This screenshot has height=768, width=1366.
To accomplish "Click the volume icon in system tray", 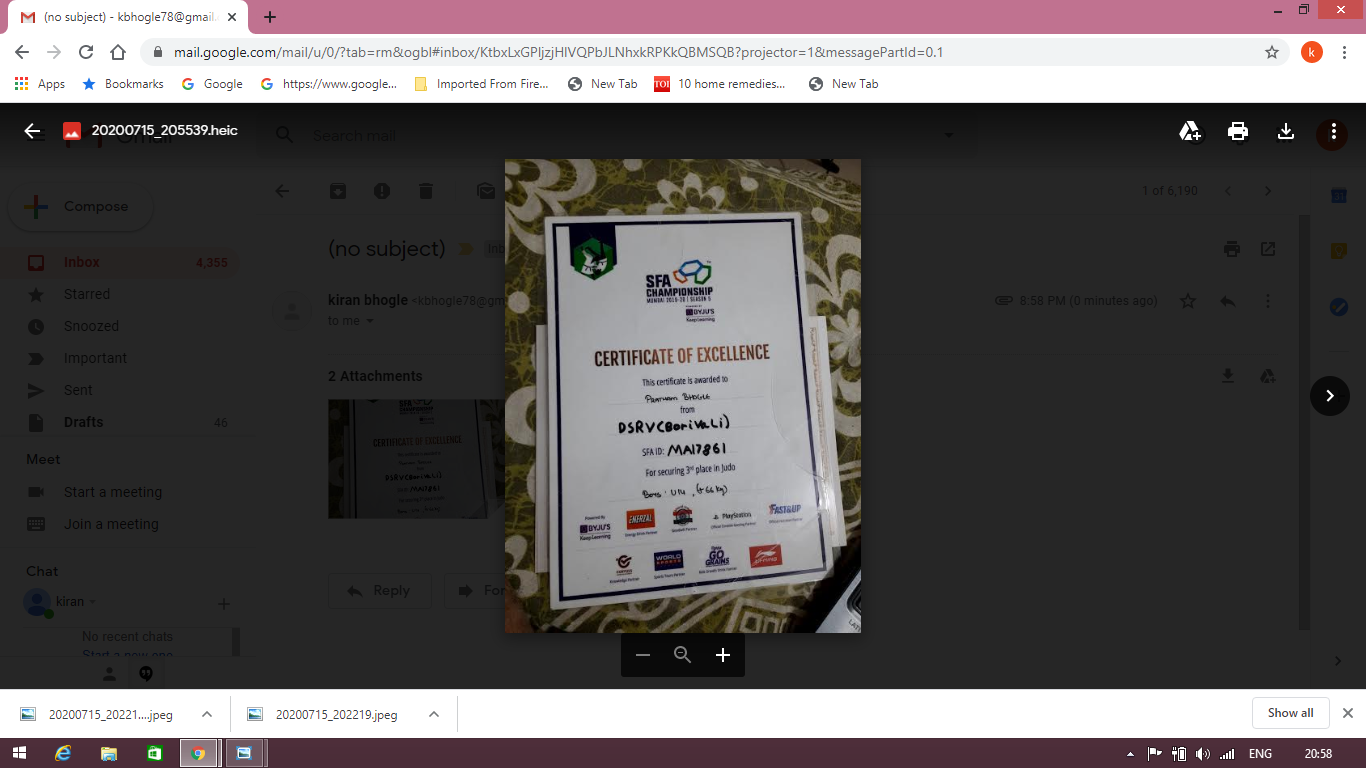I will 1202,754.
